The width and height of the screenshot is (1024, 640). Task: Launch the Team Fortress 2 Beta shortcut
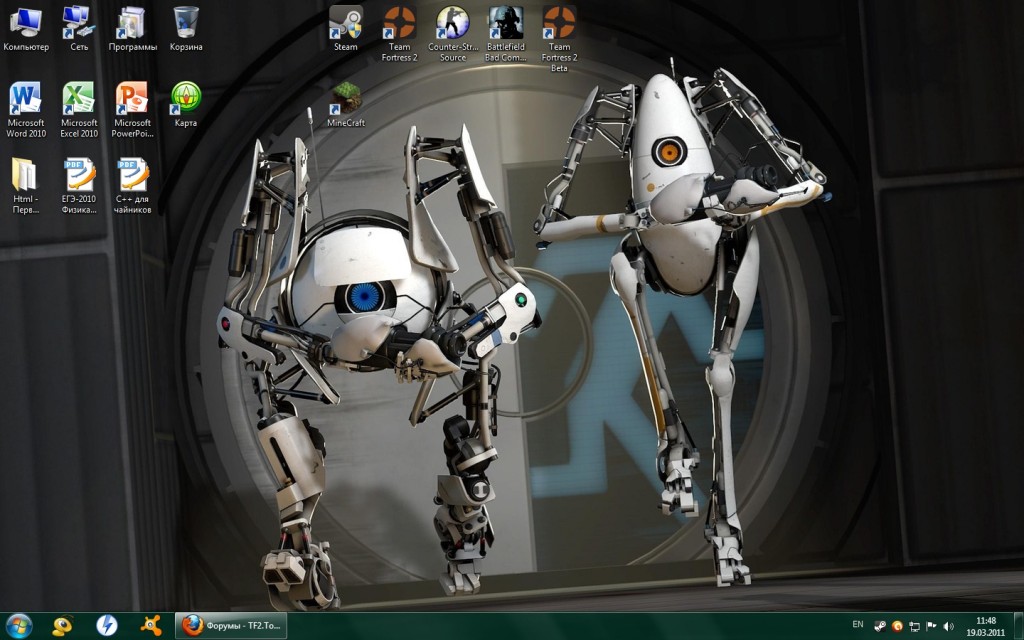pyautogui.click(x=559, y=39)
